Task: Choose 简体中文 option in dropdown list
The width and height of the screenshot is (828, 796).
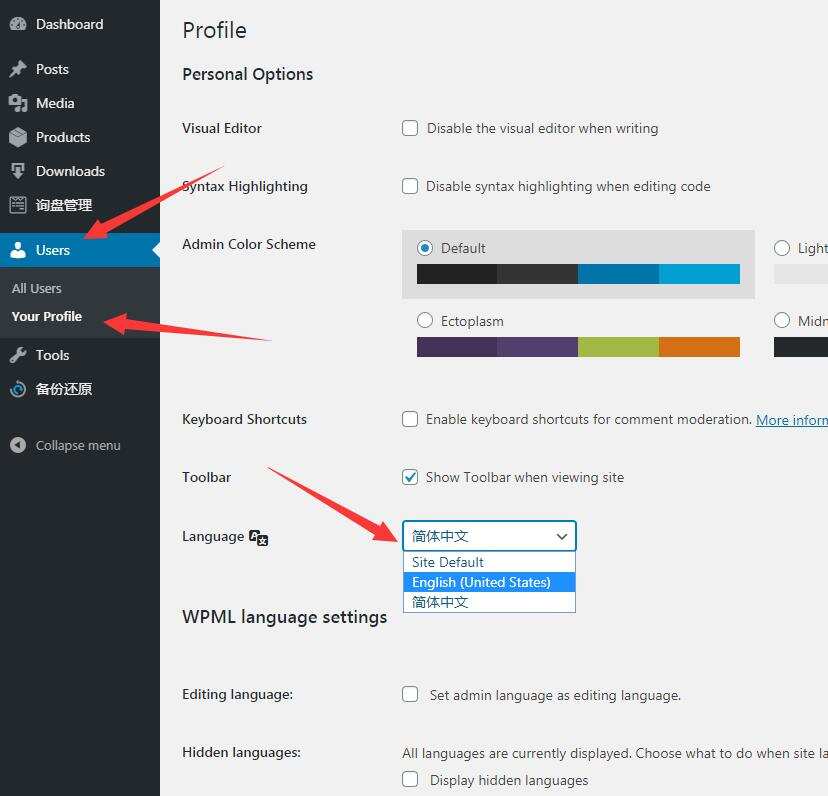Action: click(x=489, y=602)
